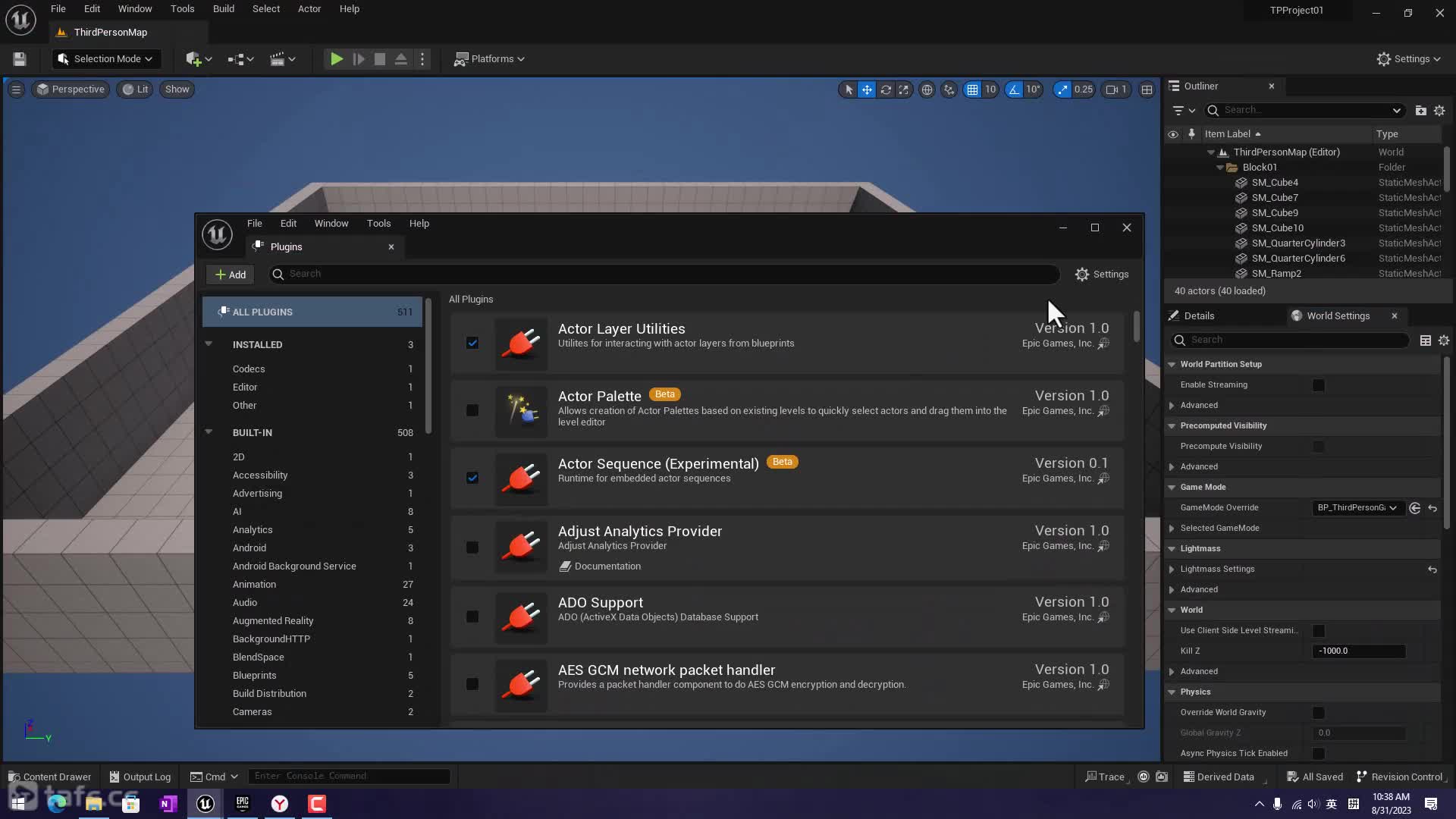The width and height of the screenshot is (1456, 819).
Task: Choose the Scale tool in viewport
Action: [903, 89]
